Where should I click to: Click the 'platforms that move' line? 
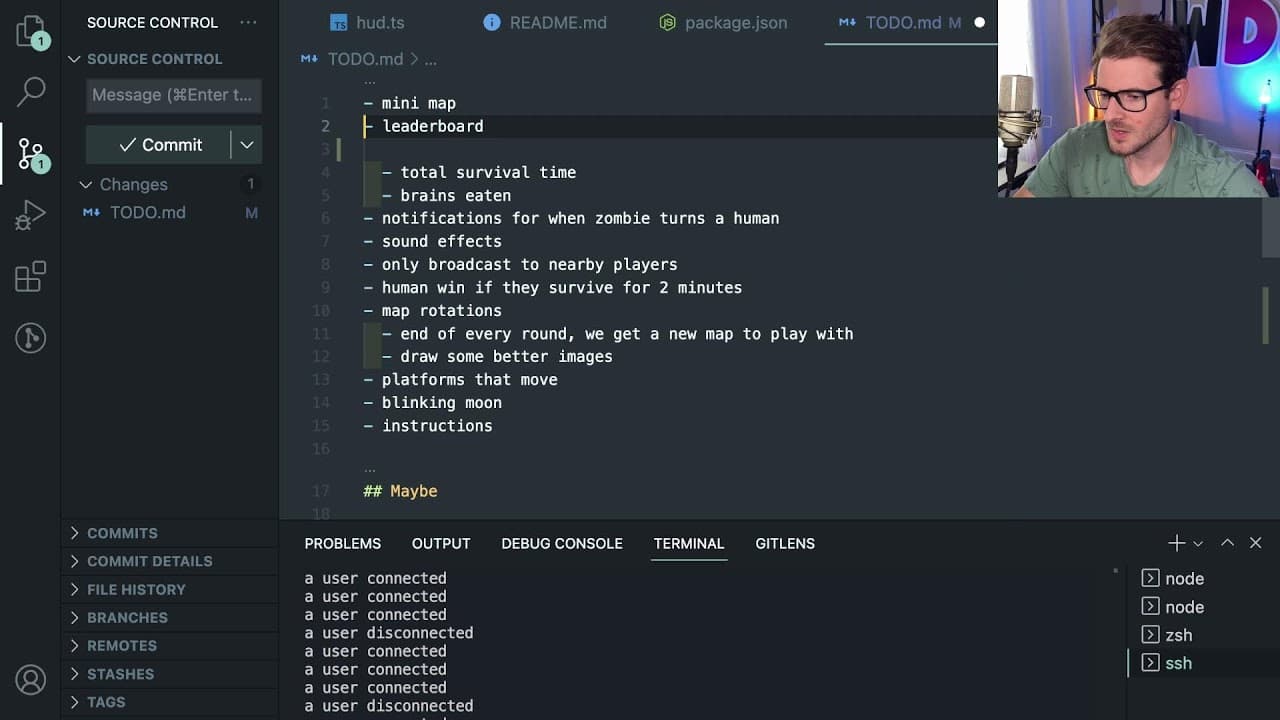pos(469,379)
